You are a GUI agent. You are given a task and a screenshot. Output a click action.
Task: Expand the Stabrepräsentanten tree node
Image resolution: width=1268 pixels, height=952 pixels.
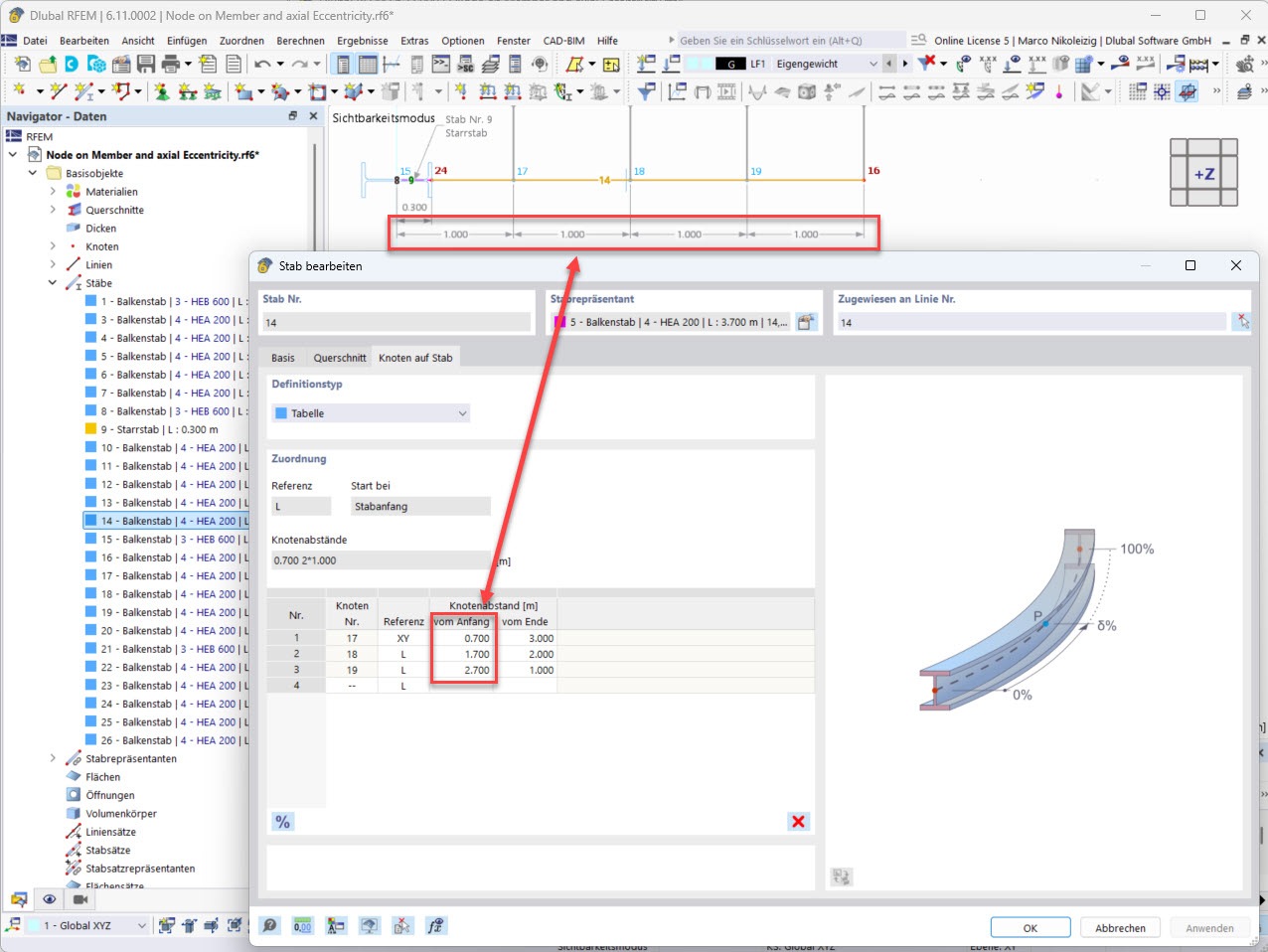tap(53, 758)
